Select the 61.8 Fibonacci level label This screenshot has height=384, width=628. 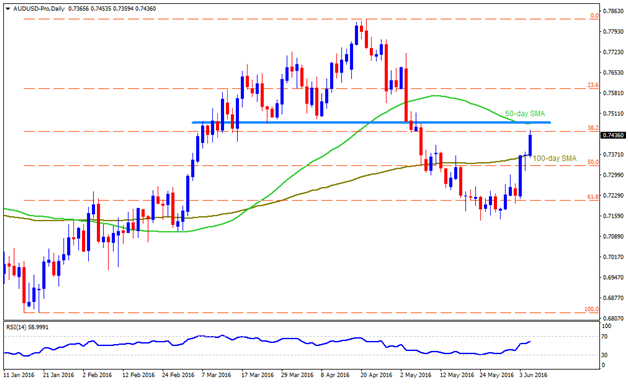tap(593, 197)
